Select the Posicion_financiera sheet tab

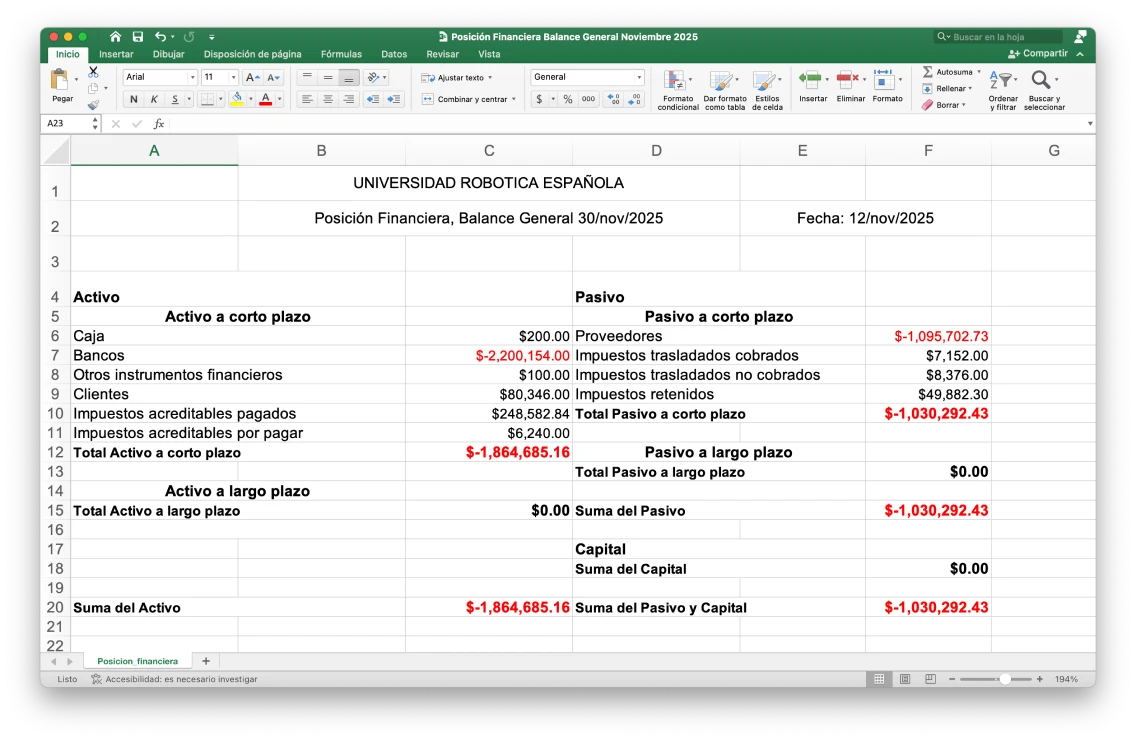pos(136,661)
